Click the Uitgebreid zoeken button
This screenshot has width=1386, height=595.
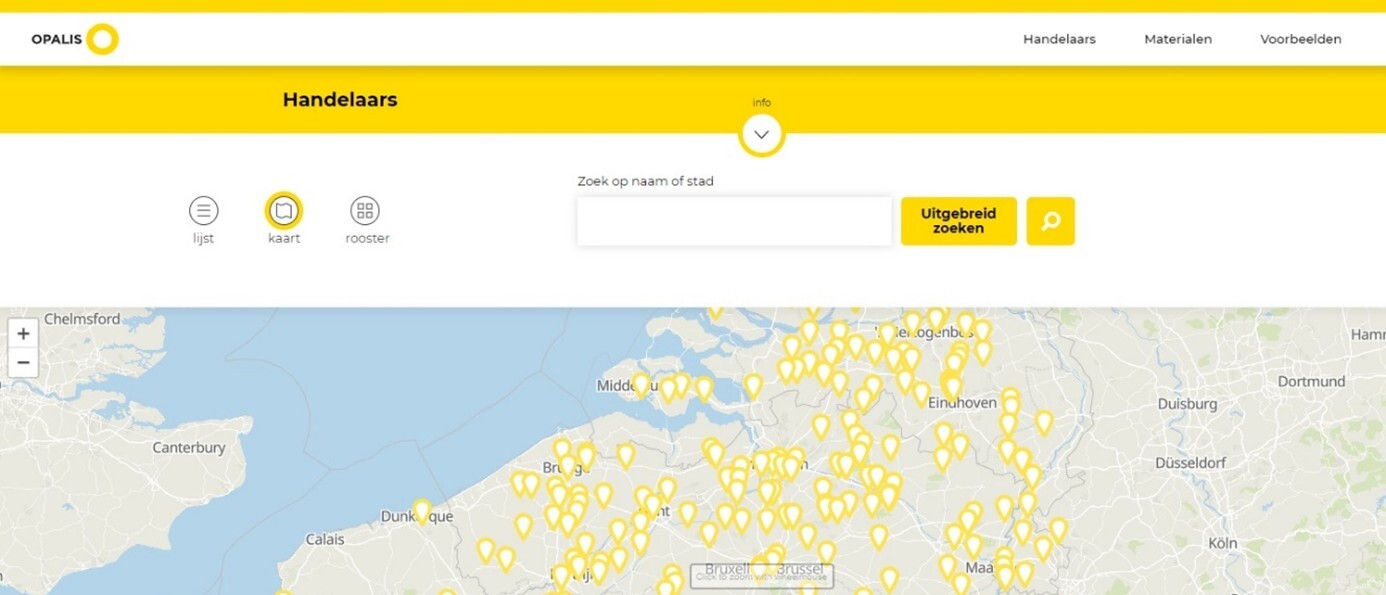[958, 221]
